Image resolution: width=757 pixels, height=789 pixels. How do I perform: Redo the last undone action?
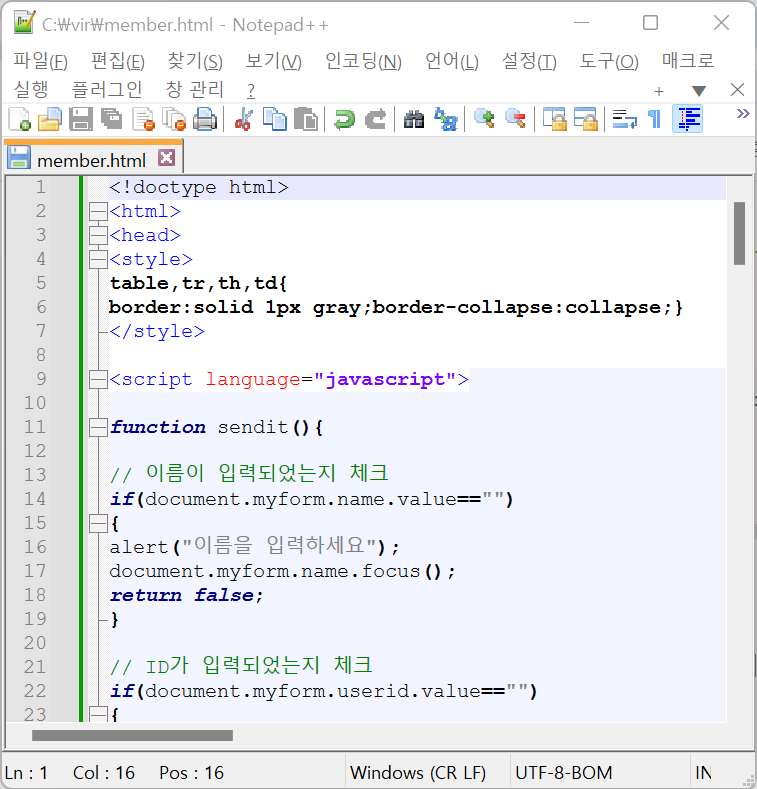coord(375,120)
